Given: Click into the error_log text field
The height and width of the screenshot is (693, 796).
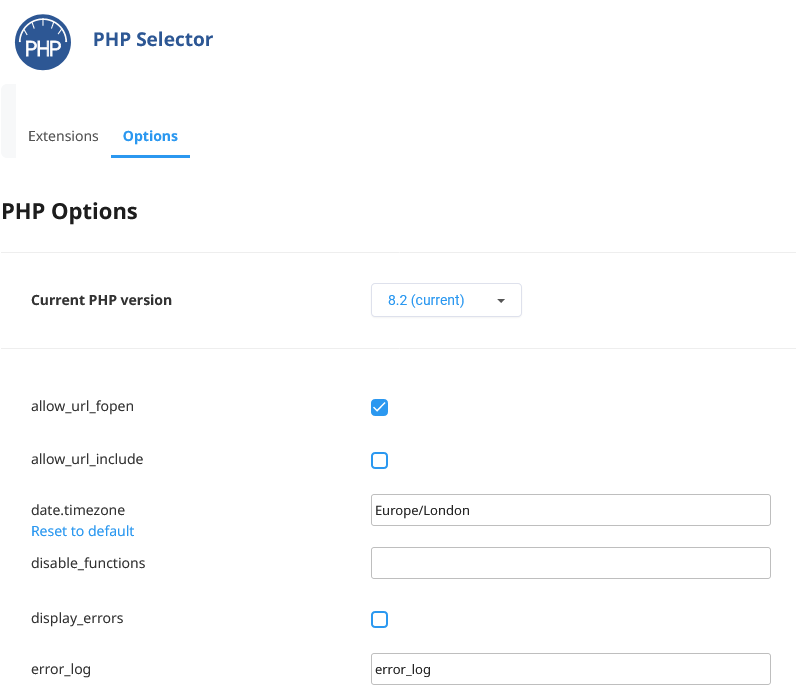Looking at the screenshot, I should coord(570,669).
